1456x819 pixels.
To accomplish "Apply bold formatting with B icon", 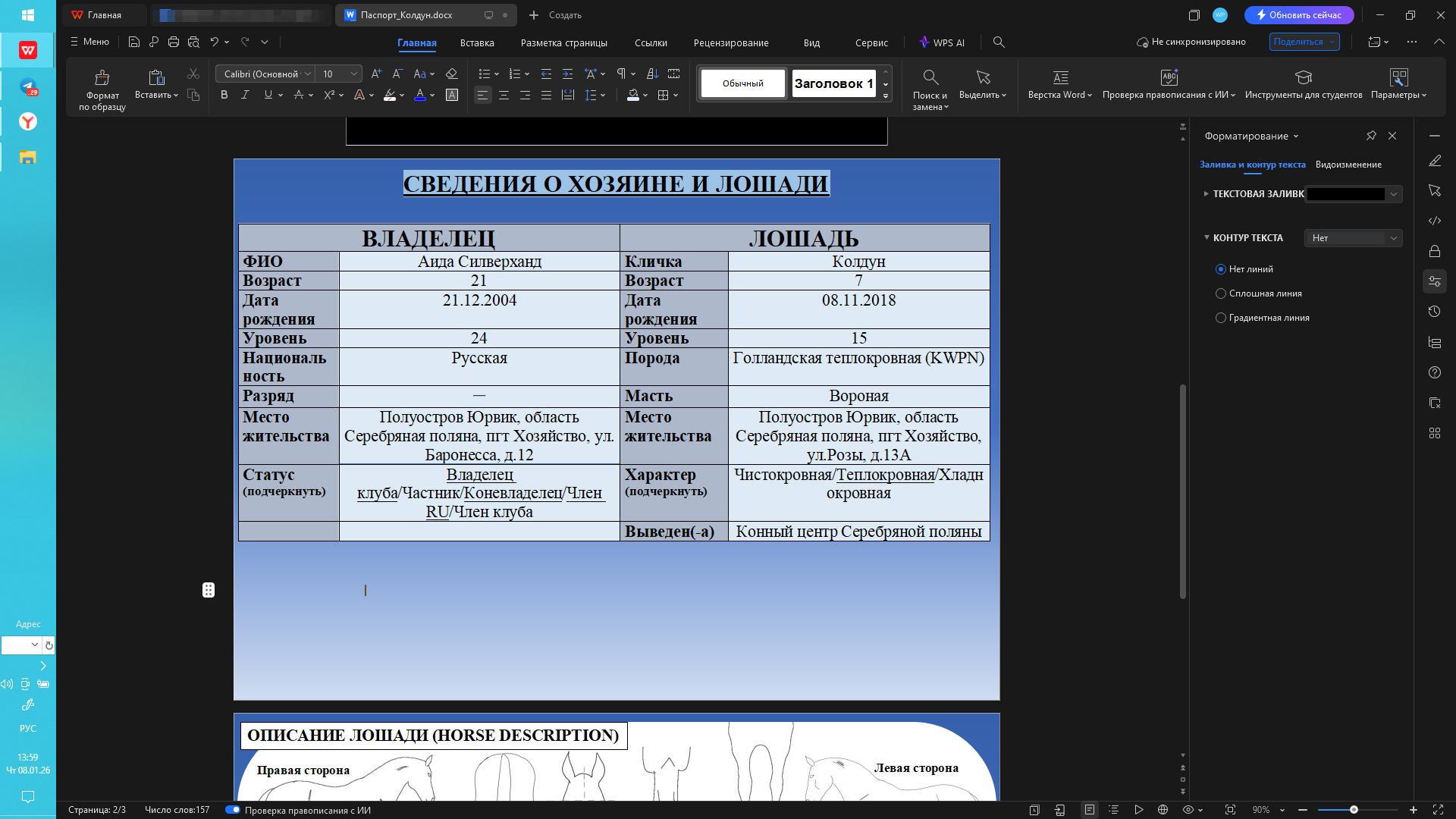I will (x=224, y=95).
